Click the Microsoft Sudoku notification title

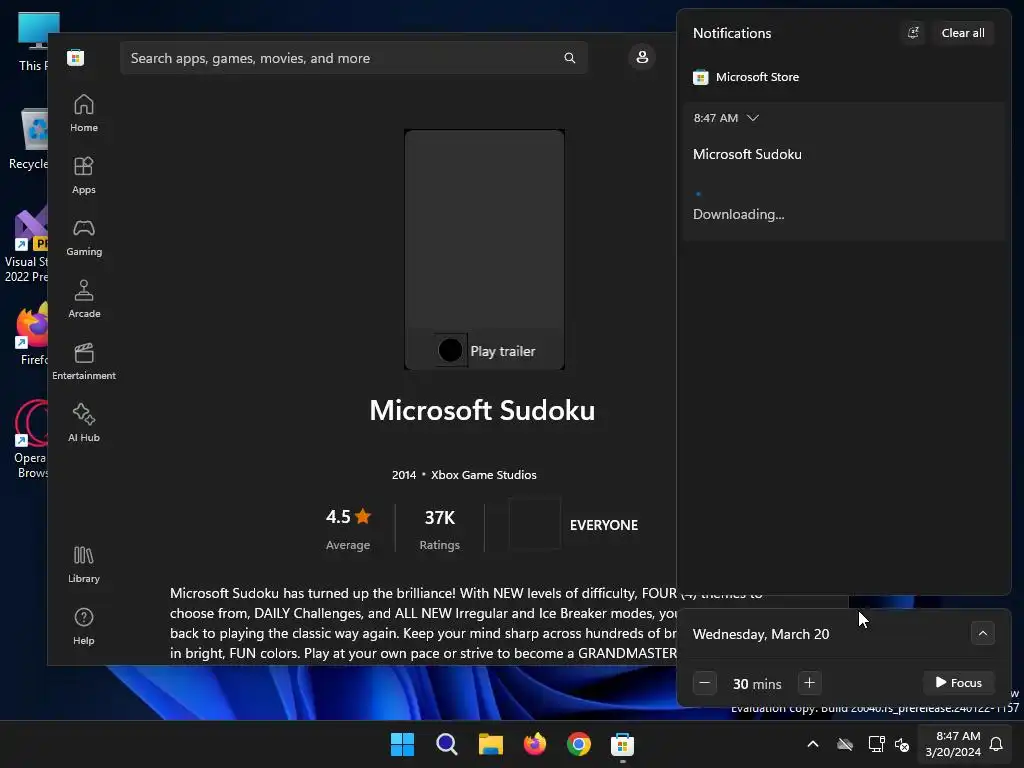point(747,155)
